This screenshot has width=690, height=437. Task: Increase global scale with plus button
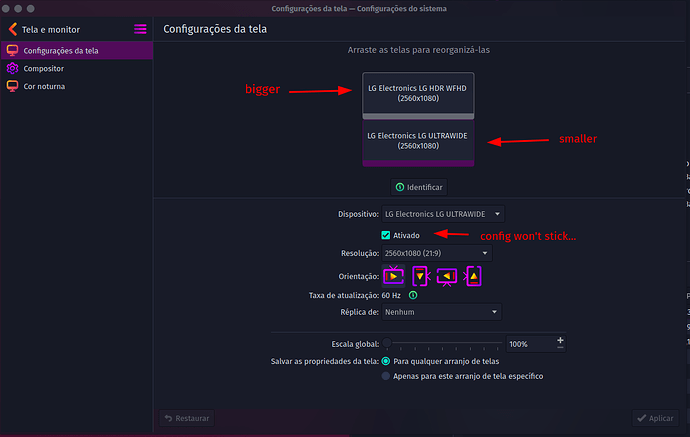point(560,340)
